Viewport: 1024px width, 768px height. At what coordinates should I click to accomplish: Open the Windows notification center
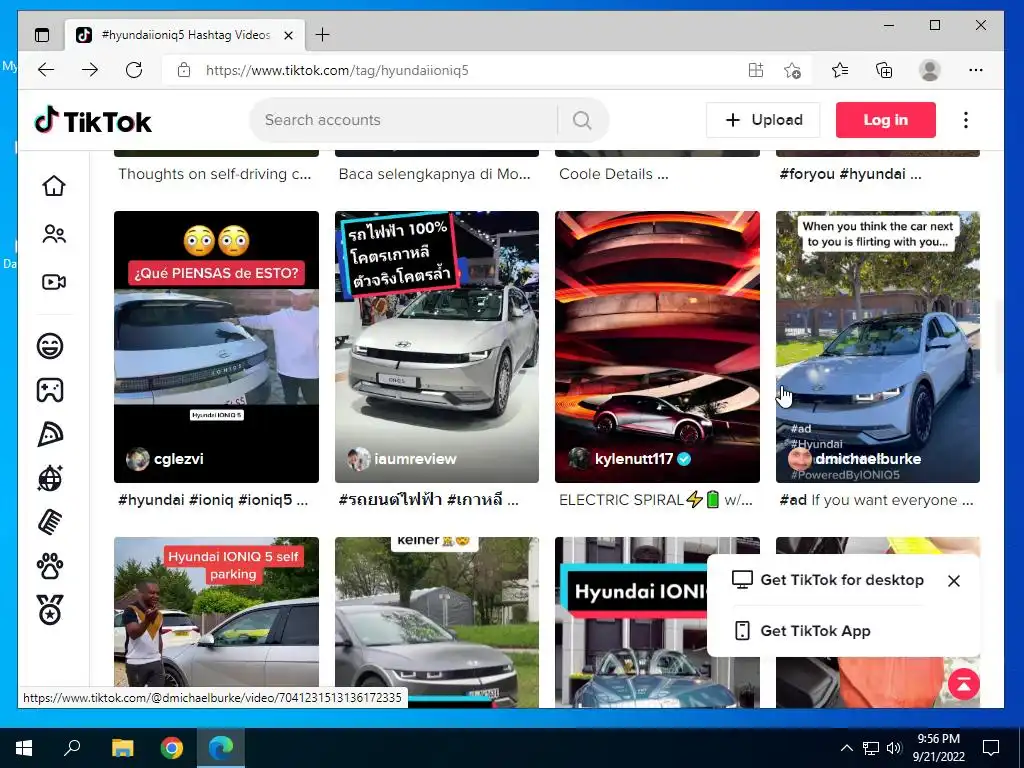pyautogui.click(x=991, y=748)
